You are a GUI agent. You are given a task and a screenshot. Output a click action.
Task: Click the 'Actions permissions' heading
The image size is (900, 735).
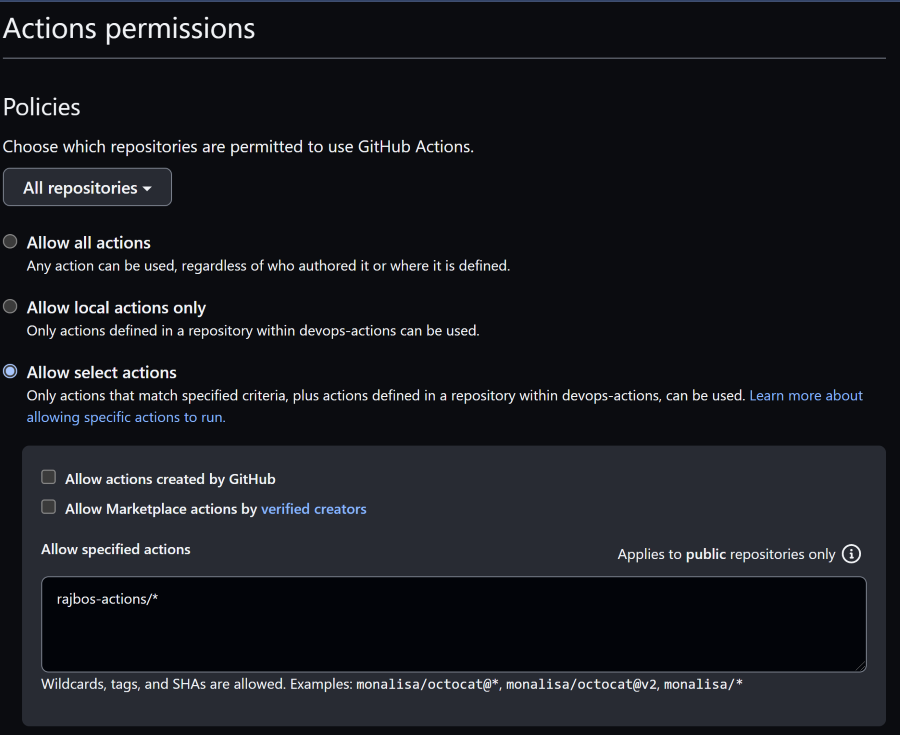pos(129,28)
